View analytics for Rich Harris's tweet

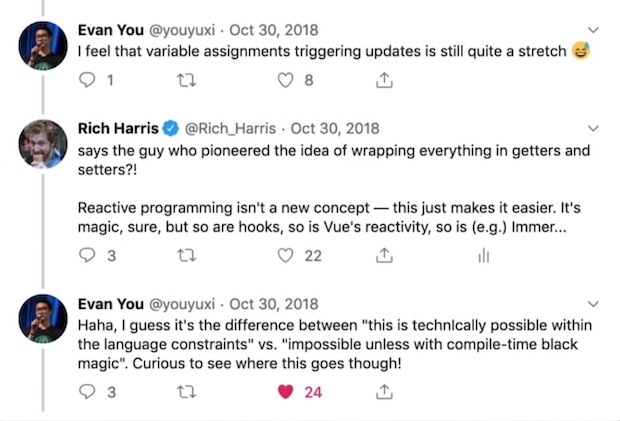pyautogui.click(x=484, y=256)
